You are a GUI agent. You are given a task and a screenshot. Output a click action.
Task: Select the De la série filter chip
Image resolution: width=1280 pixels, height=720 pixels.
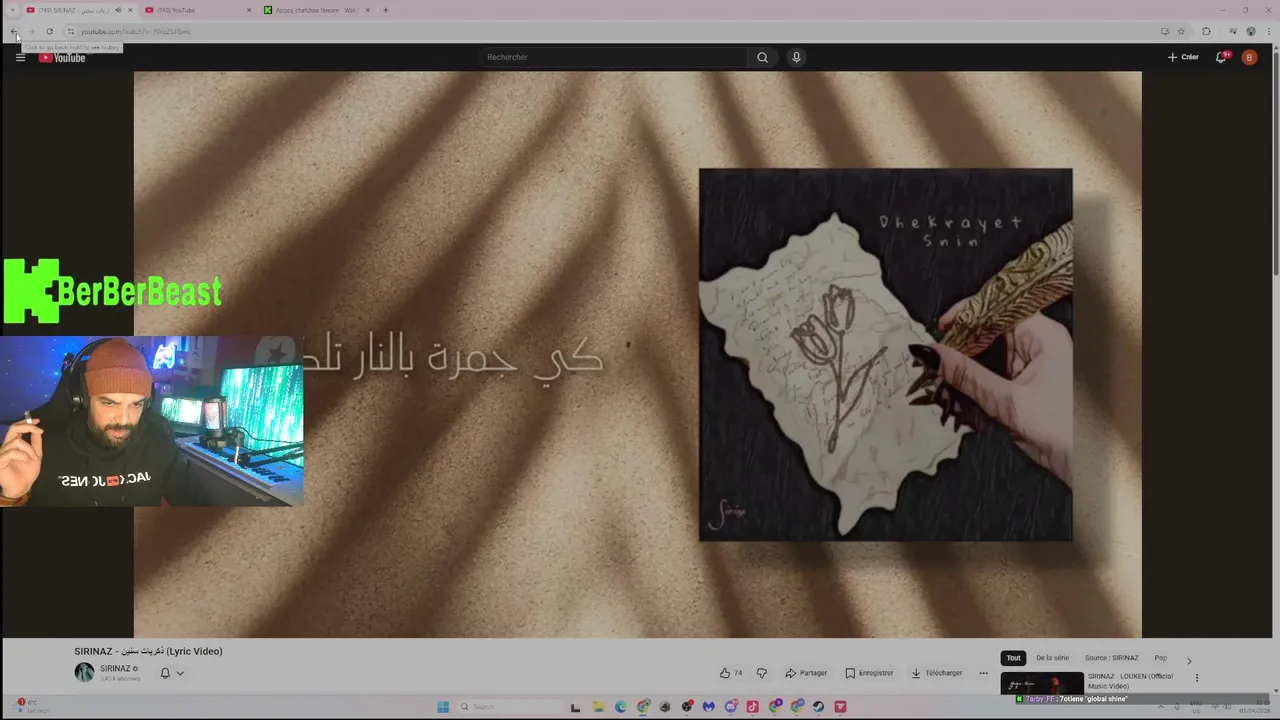[1052, 658]
